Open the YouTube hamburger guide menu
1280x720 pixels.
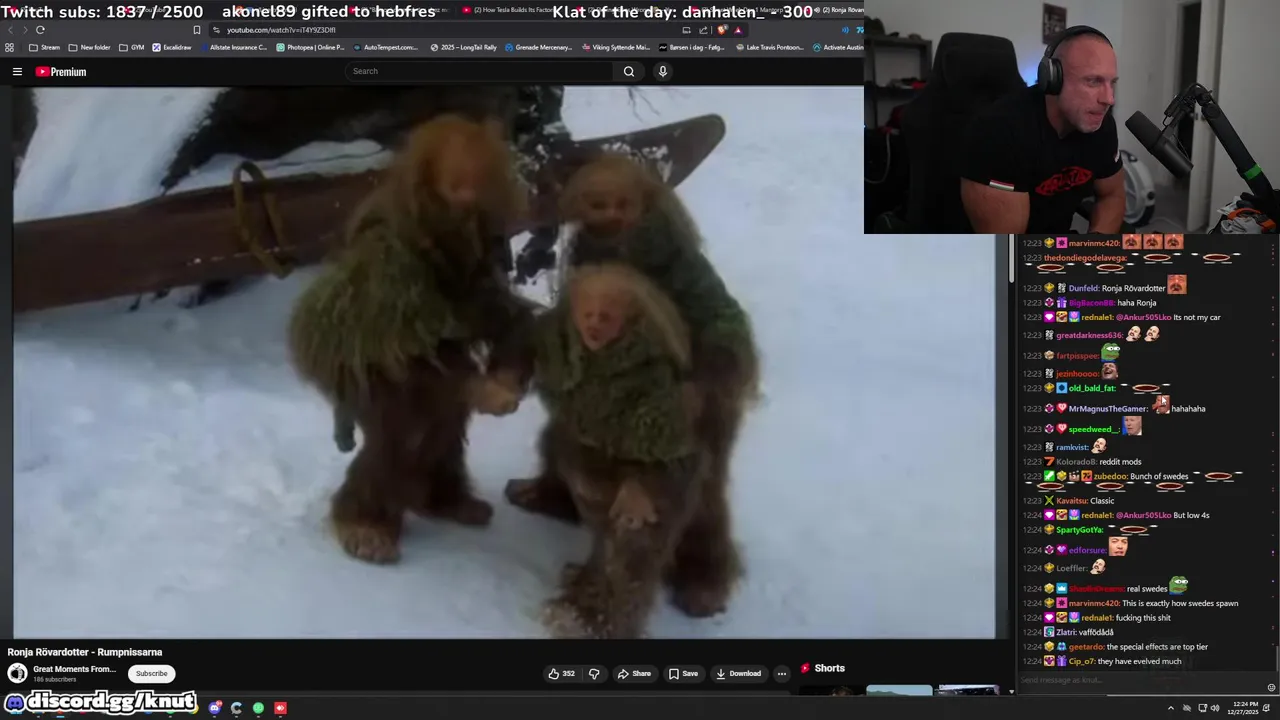(x=17, y=72)
